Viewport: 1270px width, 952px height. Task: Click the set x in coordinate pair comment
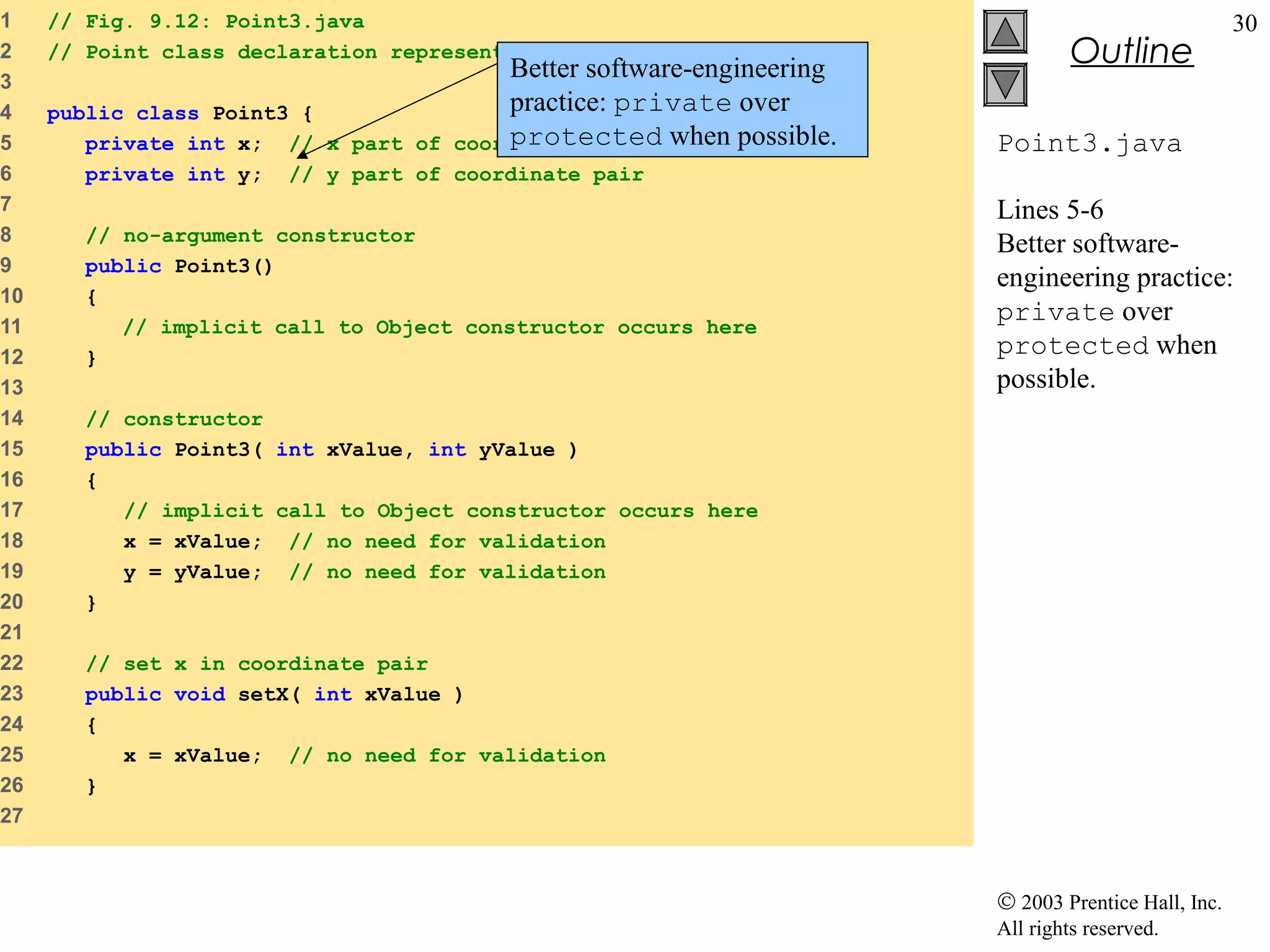coord(257,664)
